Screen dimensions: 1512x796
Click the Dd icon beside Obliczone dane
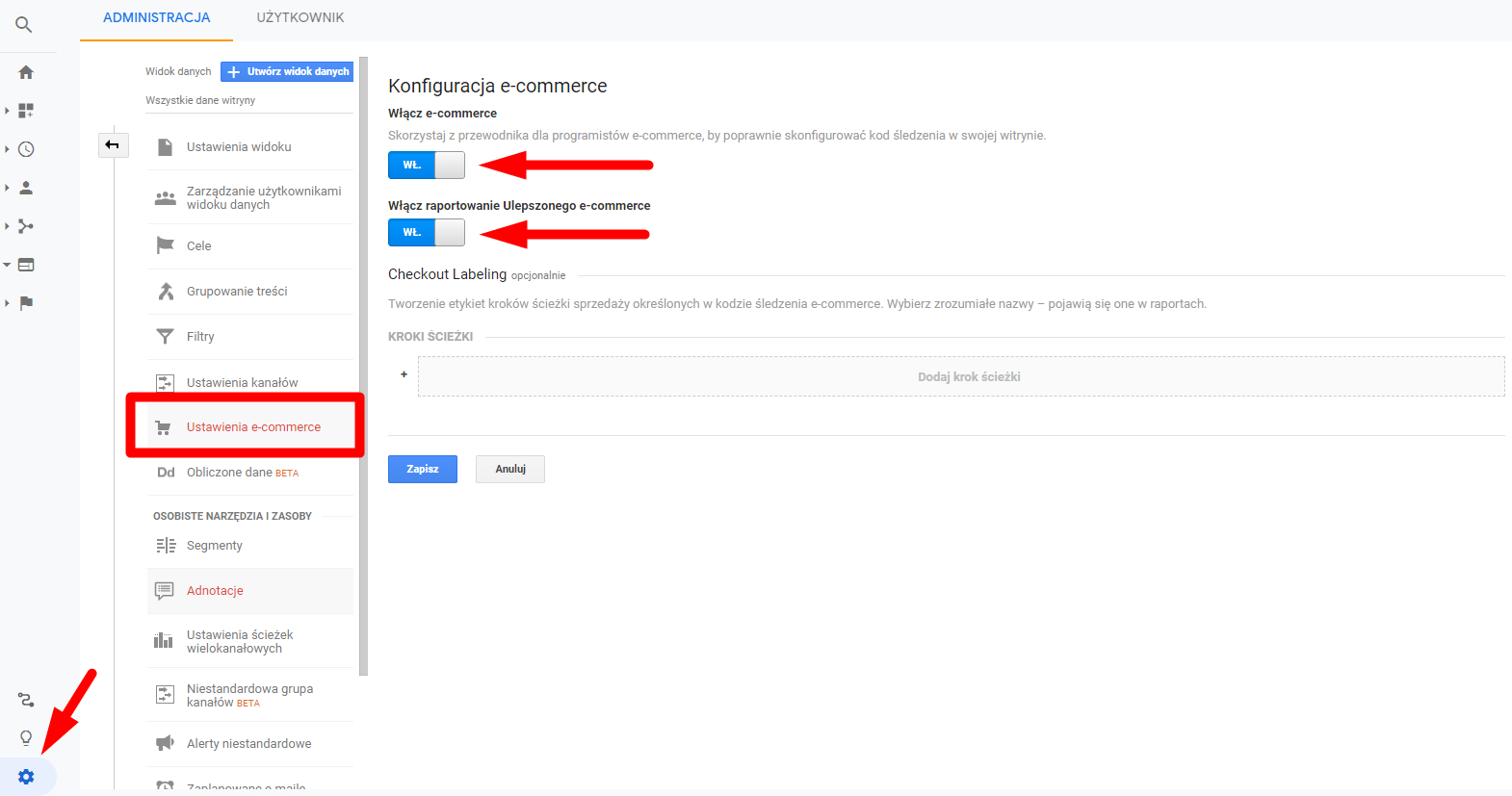point(166,473)
